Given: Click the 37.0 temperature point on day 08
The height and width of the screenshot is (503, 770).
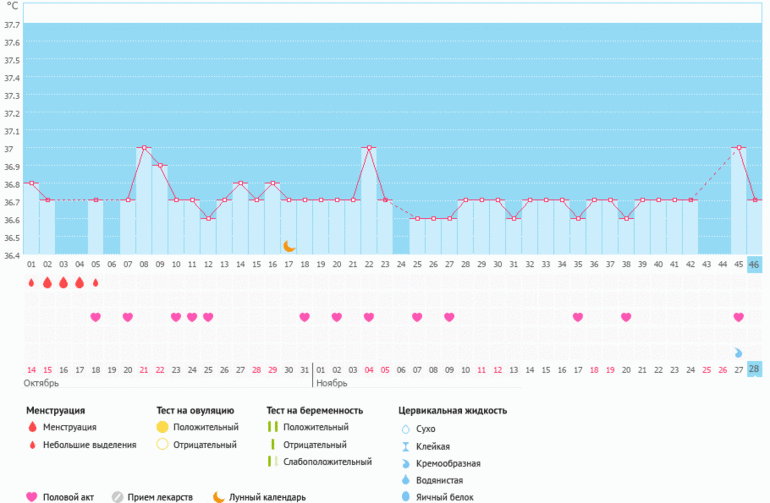Looking at the screenshot, I should 144,148.
